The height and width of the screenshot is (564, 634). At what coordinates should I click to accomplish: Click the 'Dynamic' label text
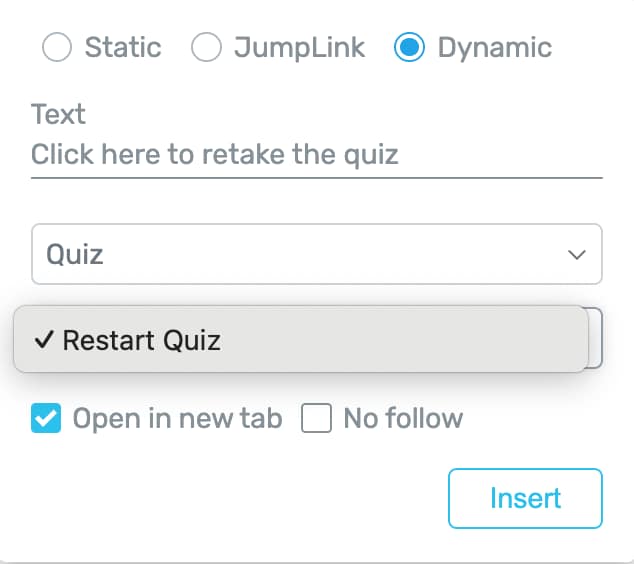point(494,48)
